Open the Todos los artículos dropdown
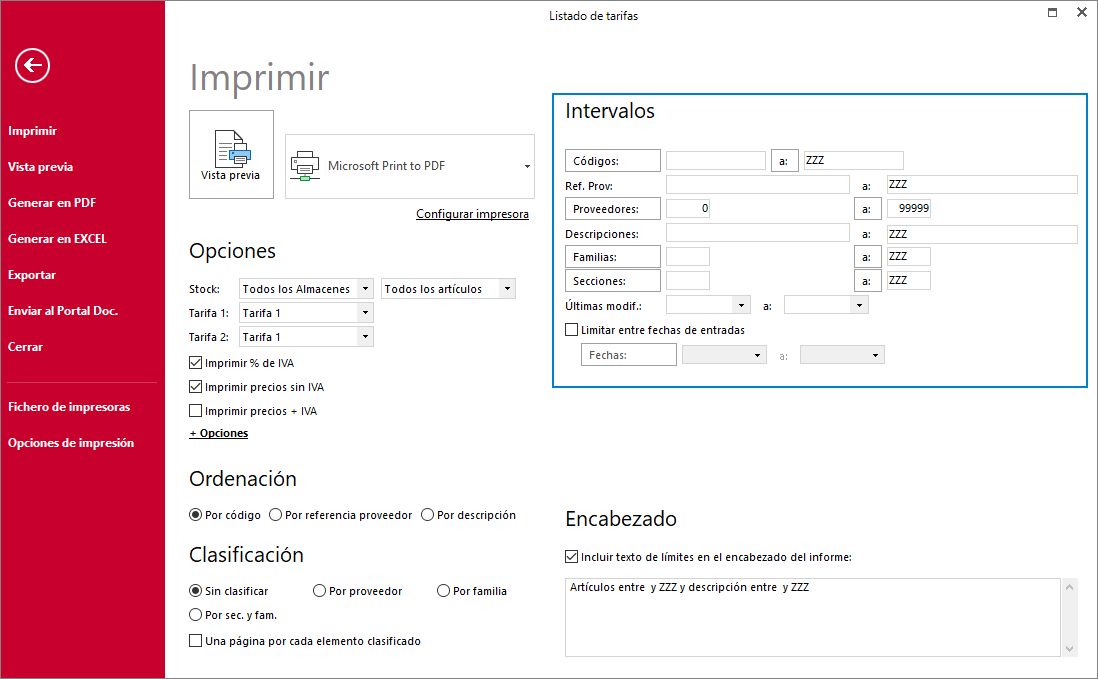This screenshot has height=679, width=1098. [507, 289]
